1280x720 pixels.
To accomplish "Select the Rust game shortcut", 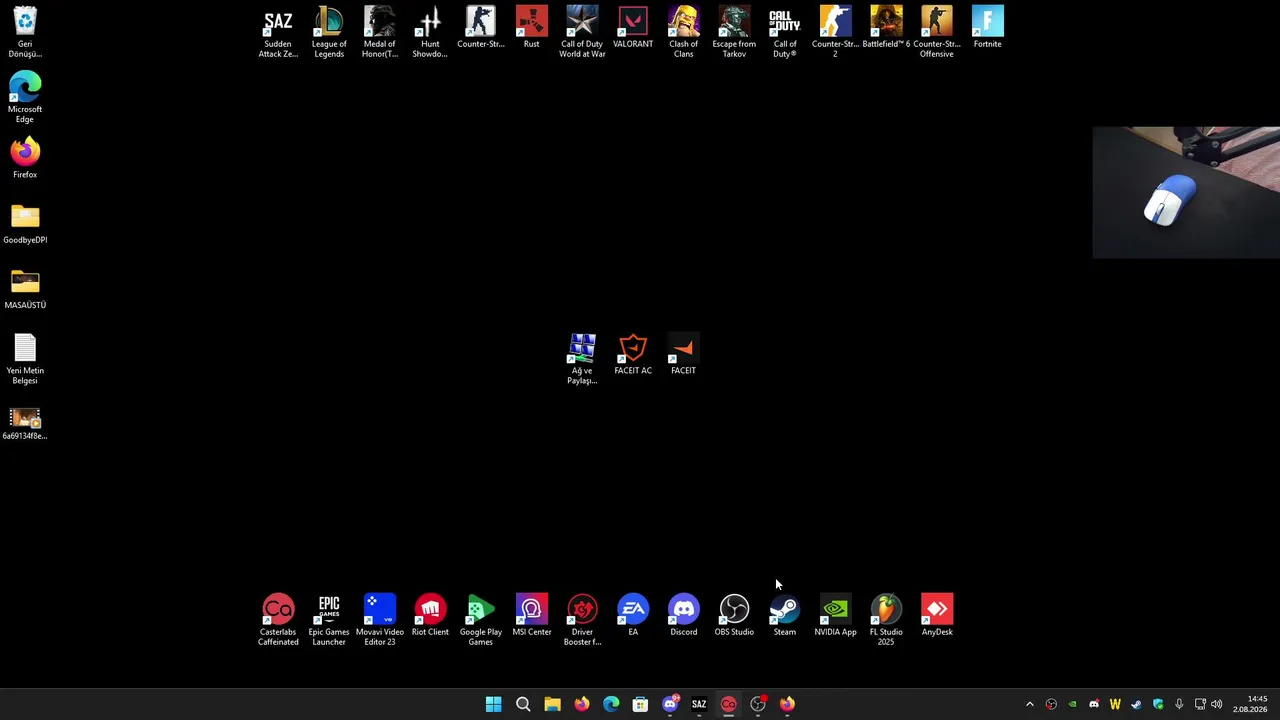I will [x=531, y=28].
